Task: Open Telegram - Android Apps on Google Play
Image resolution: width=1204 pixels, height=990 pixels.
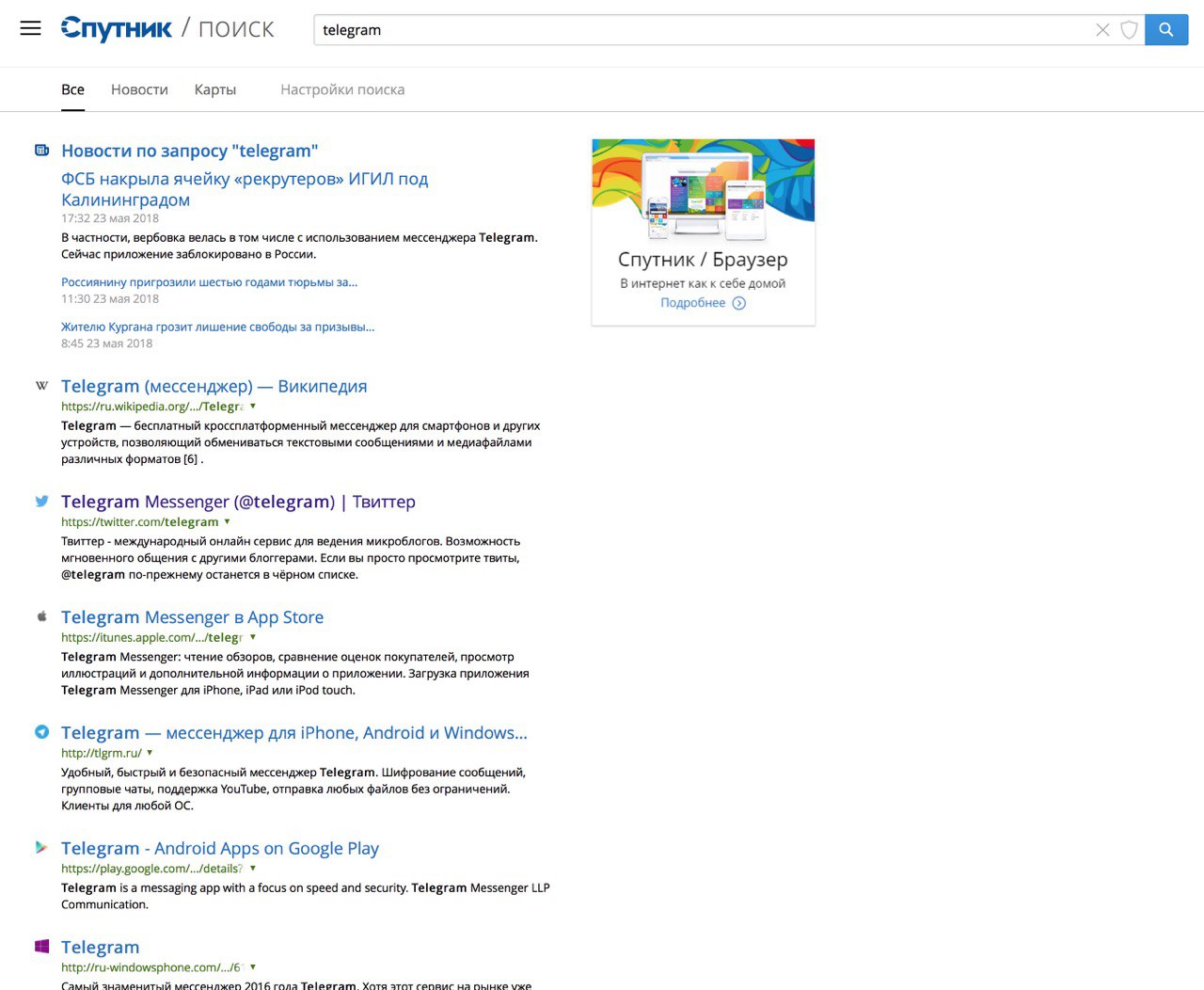Action: tap(220, 849)
